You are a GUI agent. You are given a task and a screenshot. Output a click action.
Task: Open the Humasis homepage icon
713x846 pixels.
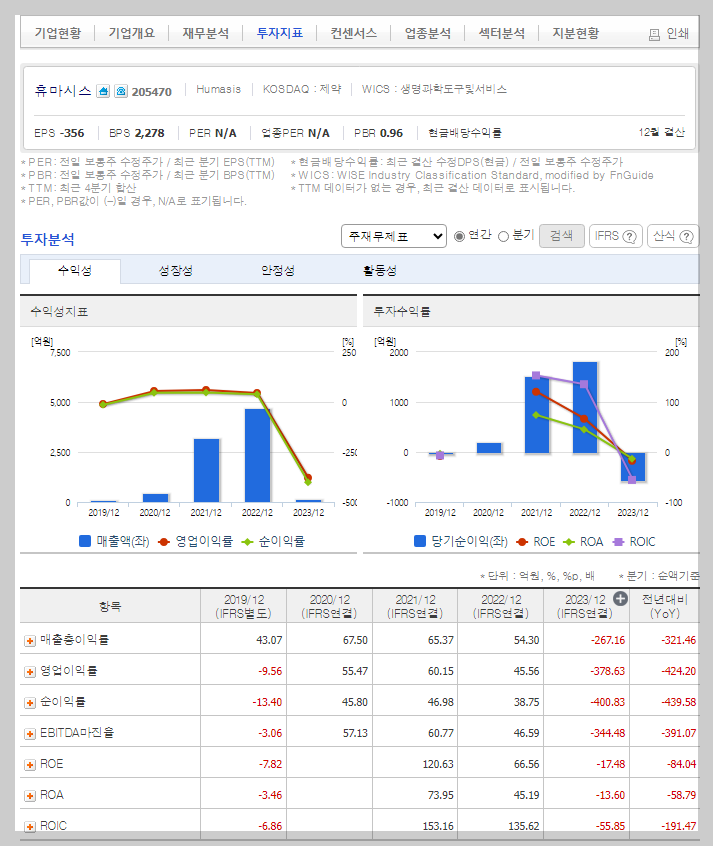[103, 91]
